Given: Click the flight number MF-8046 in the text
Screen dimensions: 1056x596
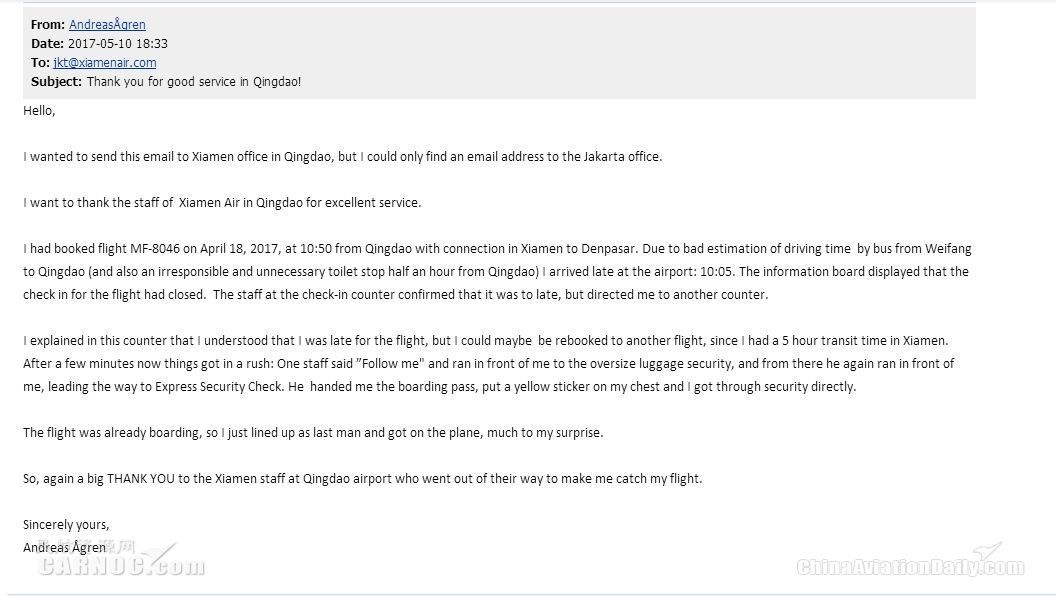Looking at the screenshot, I should tap(155, 249).
